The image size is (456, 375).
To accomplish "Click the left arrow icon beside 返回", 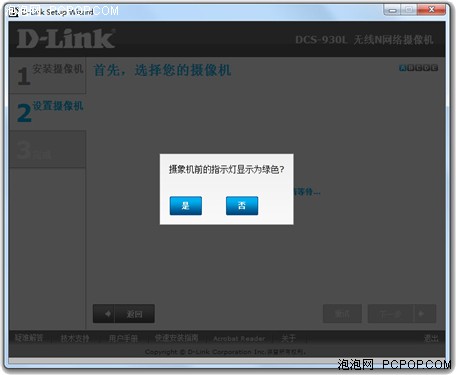I will 107,314.
